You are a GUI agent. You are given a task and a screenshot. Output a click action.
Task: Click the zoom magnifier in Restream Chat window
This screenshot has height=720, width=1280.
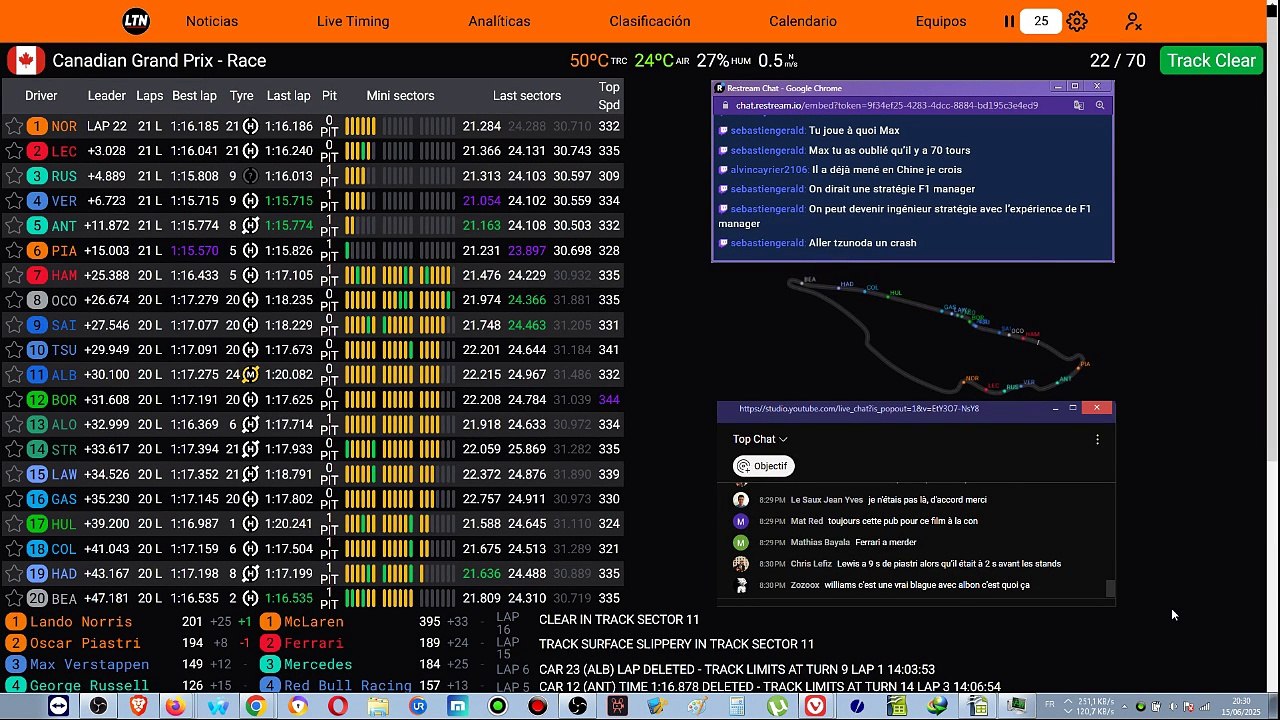[1100, 105]
